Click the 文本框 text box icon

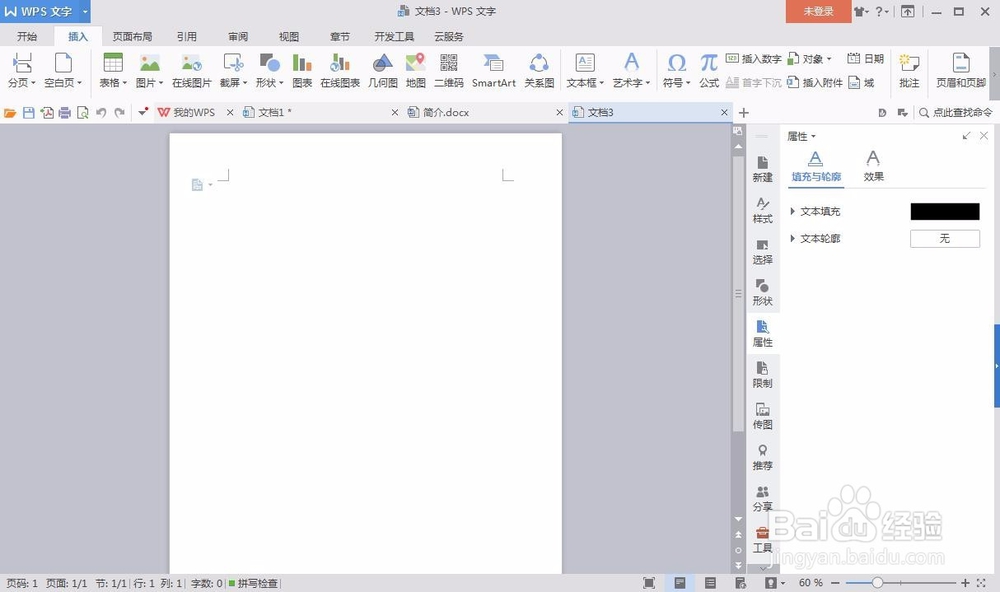[585, 64]
